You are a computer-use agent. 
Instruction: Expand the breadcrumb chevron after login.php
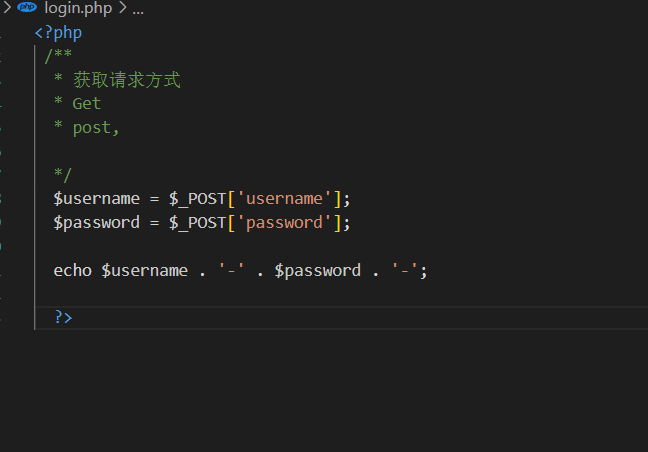[122, 8]
